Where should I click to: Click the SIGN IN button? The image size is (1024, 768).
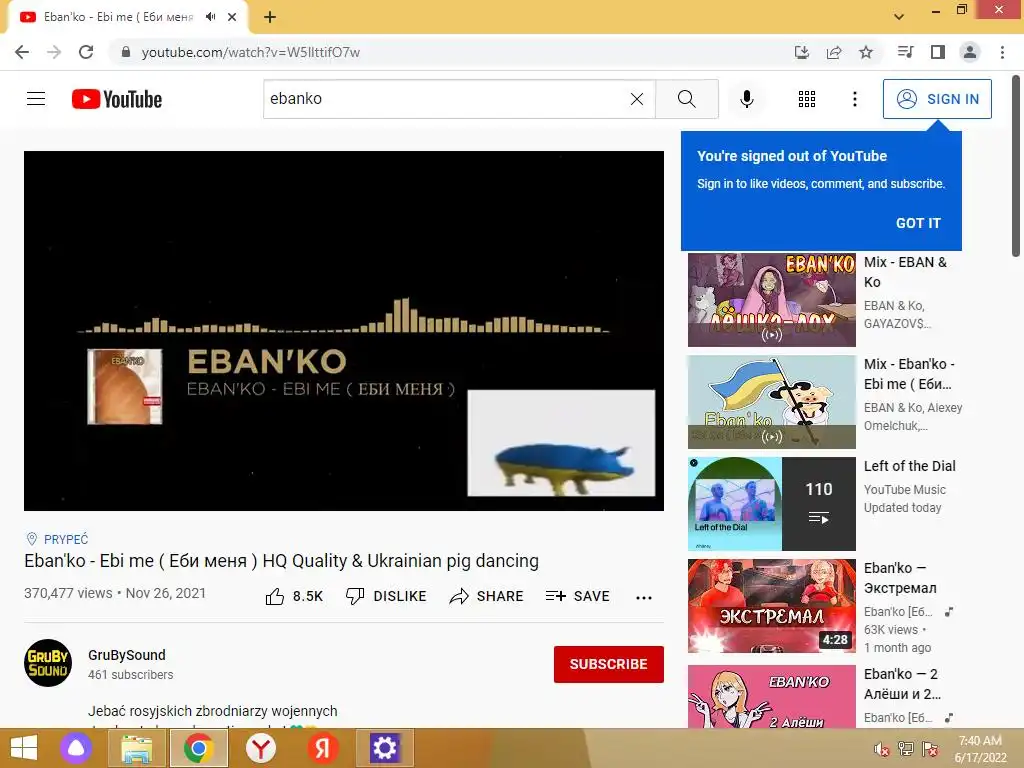pos(937,99)
